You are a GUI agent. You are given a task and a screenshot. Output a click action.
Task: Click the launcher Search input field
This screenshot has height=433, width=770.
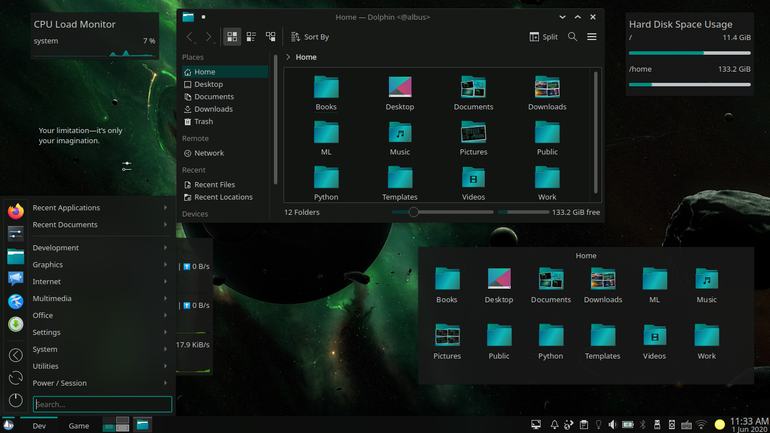pos(103,404)
